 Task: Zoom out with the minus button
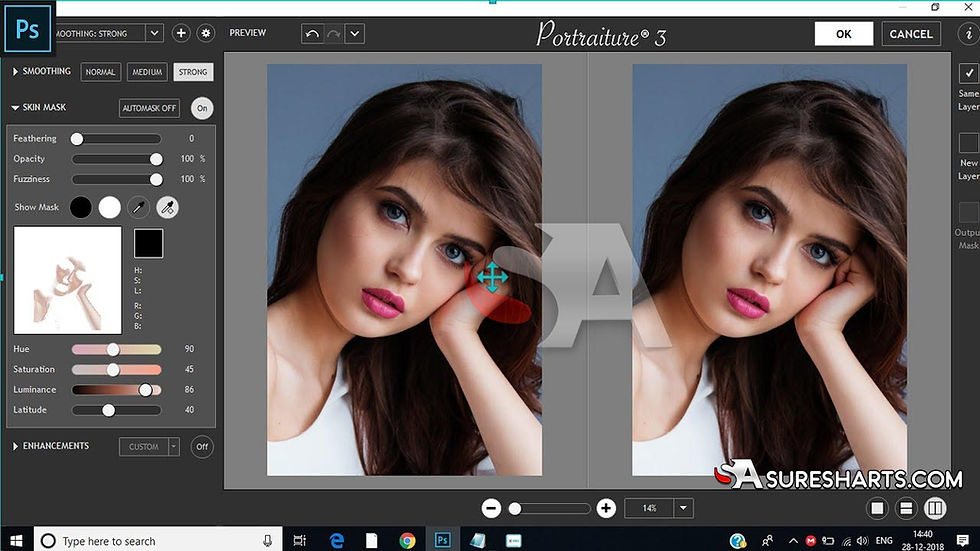pos(491,509)
